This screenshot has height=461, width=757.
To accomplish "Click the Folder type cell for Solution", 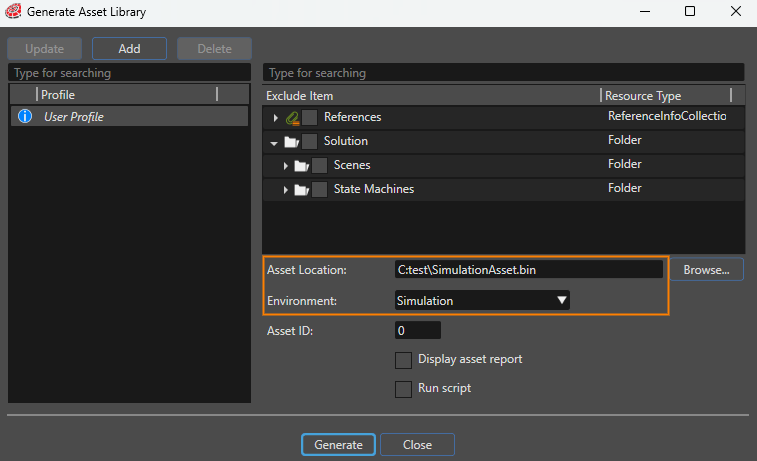I will (625, 140).
